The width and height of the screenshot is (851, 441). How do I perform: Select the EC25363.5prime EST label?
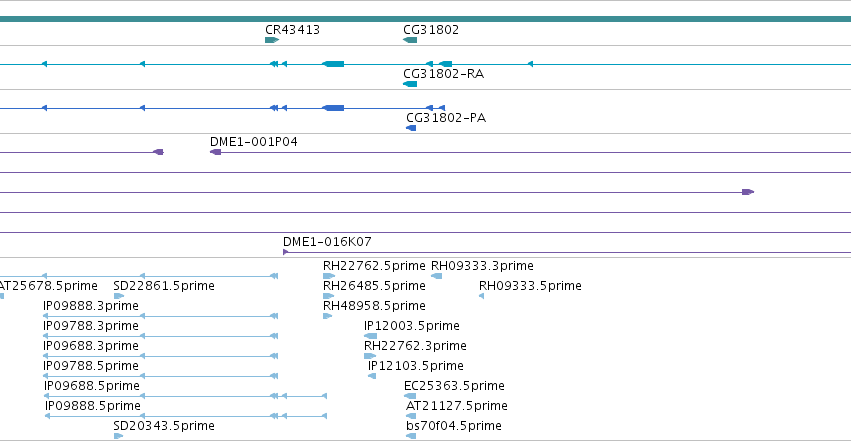tap(454, 386)
